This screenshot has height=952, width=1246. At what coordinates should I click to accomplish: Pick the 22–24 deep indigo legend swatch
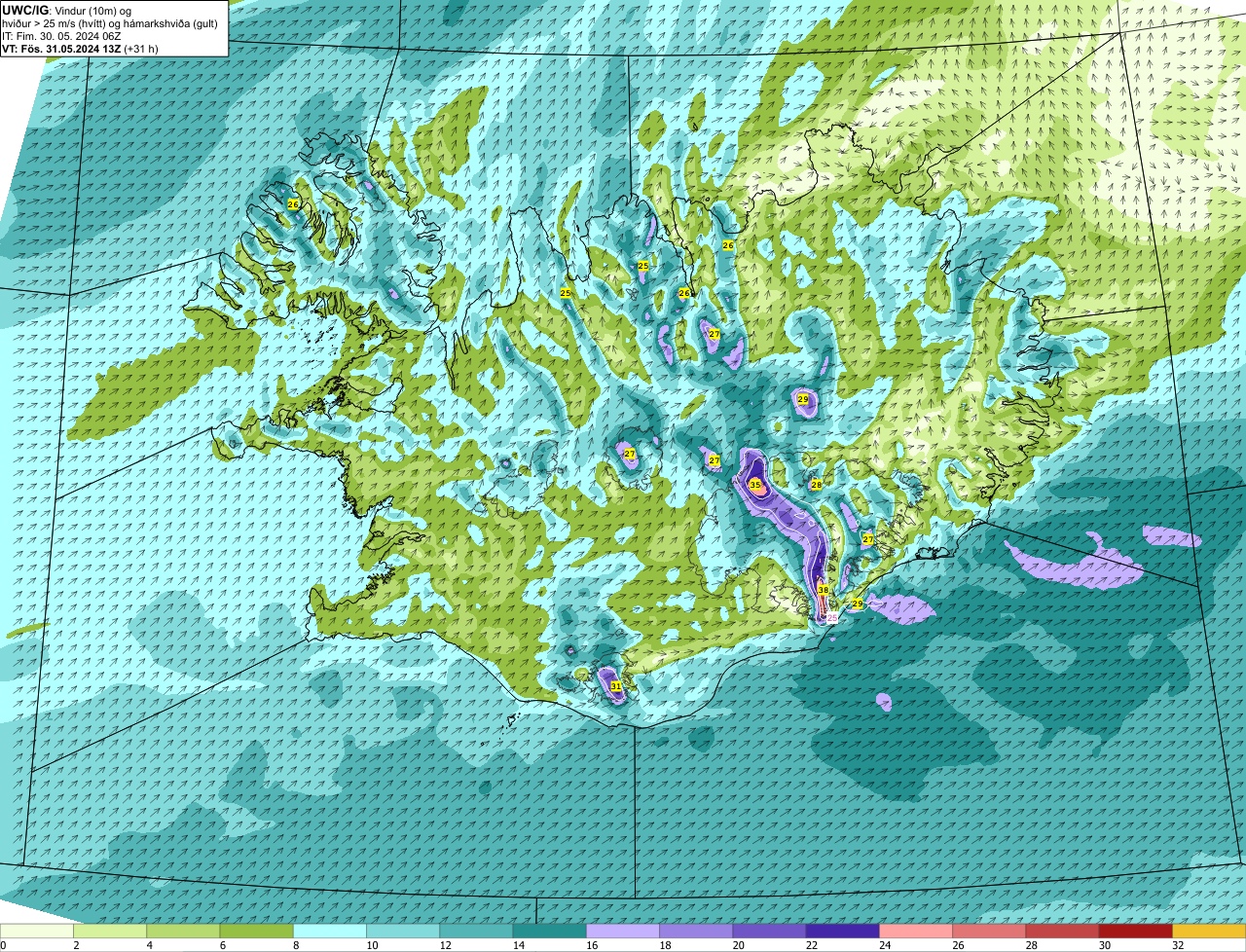(843, 931)
